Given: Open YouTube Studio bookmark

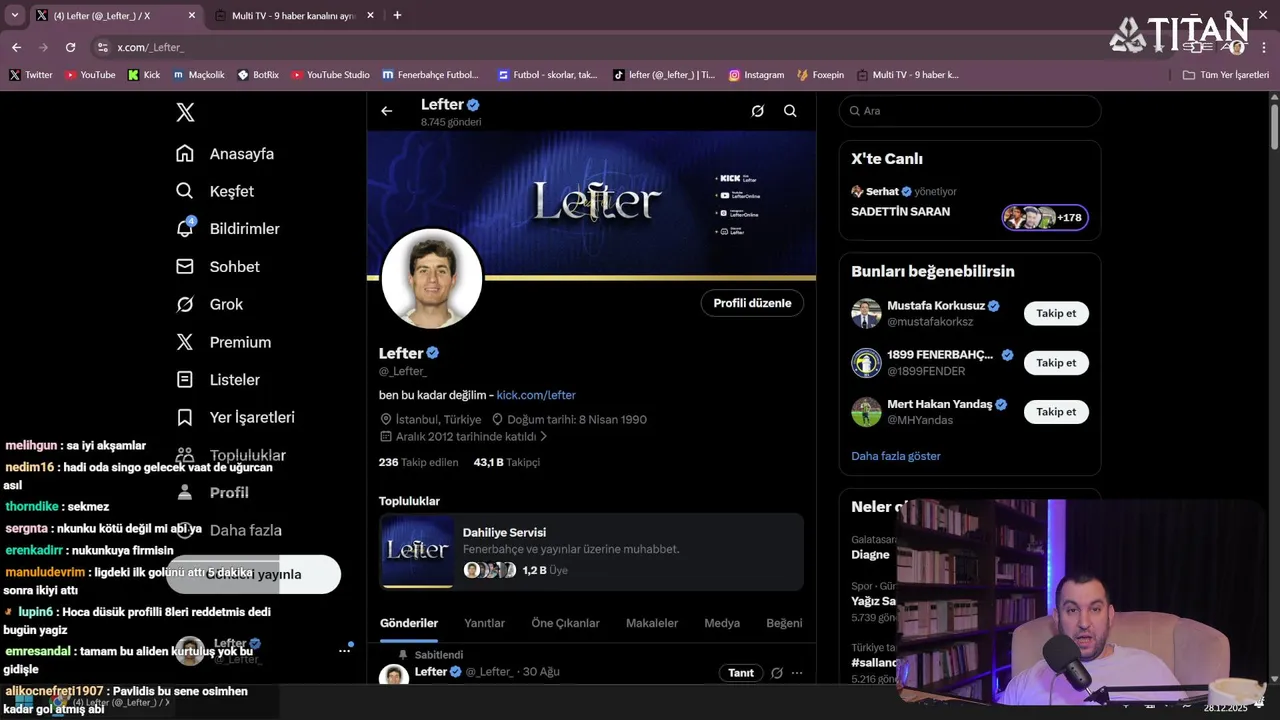Looking at the screenshot, I should coord(330,75).
